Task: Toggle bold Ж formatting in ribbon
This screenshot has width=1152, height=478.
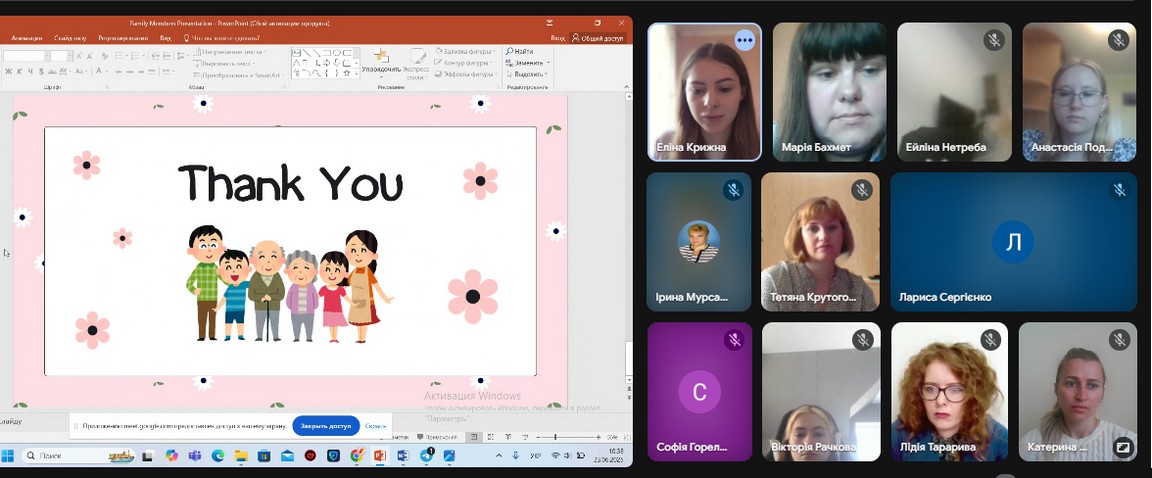Action: tap(9, 71)
